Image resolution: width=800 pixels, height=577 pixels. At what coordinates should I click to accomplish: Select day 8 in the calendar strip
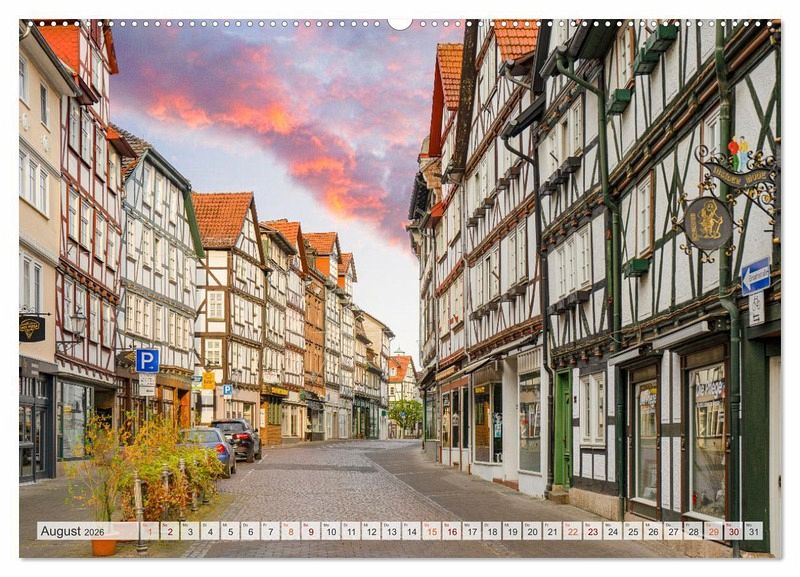click(x=290, y=531)
